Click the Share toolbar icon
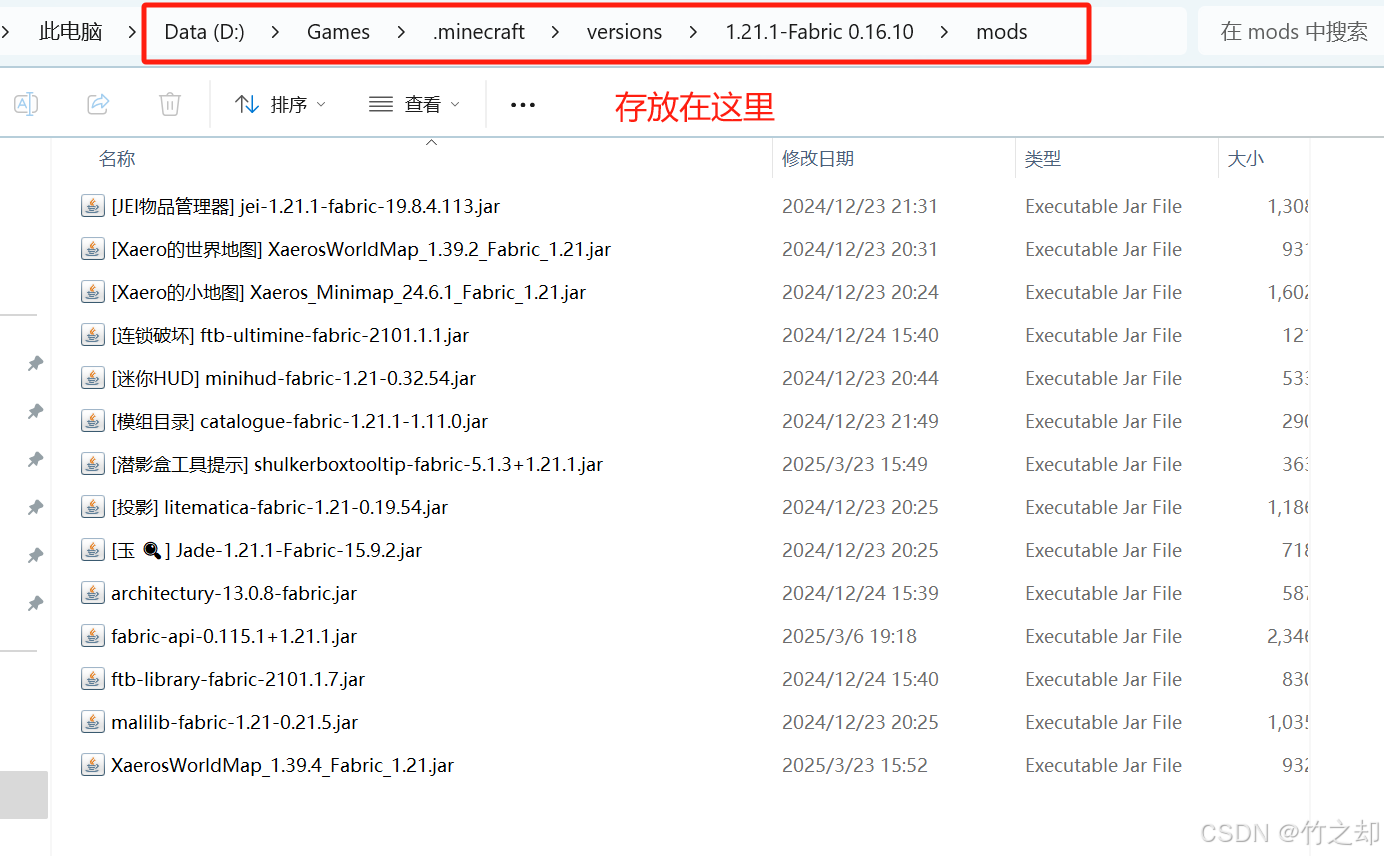1384x856 pixels. pyautogui.click(x=98, y=104)
